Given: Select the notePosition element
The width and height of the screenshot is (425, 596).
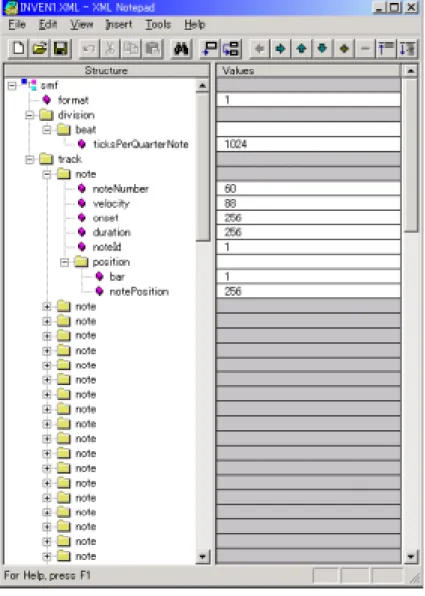Looking at the screenshot, I should 139,292.
